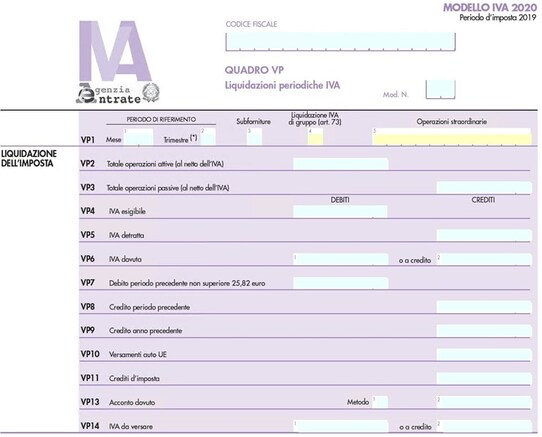Select the Codice Fiscale input field
Image resolution: width=542 pixels, height=437 pixels.
tap(340, 41)
